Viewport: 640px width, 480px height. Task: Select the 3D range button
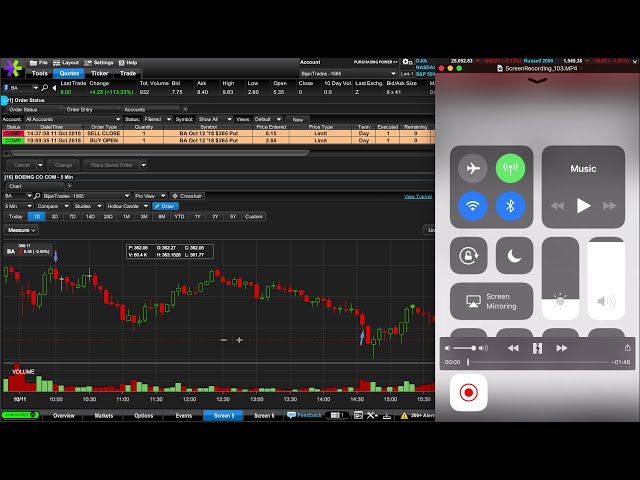pyautogui.click(x=55, y=217)
